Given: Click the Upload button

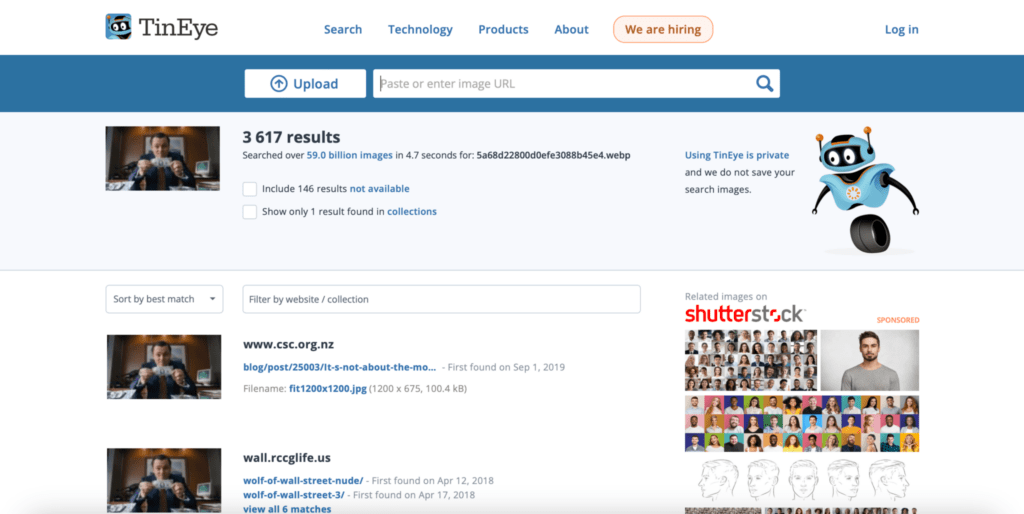Looking at the screenshot, I should pos(305,84).
